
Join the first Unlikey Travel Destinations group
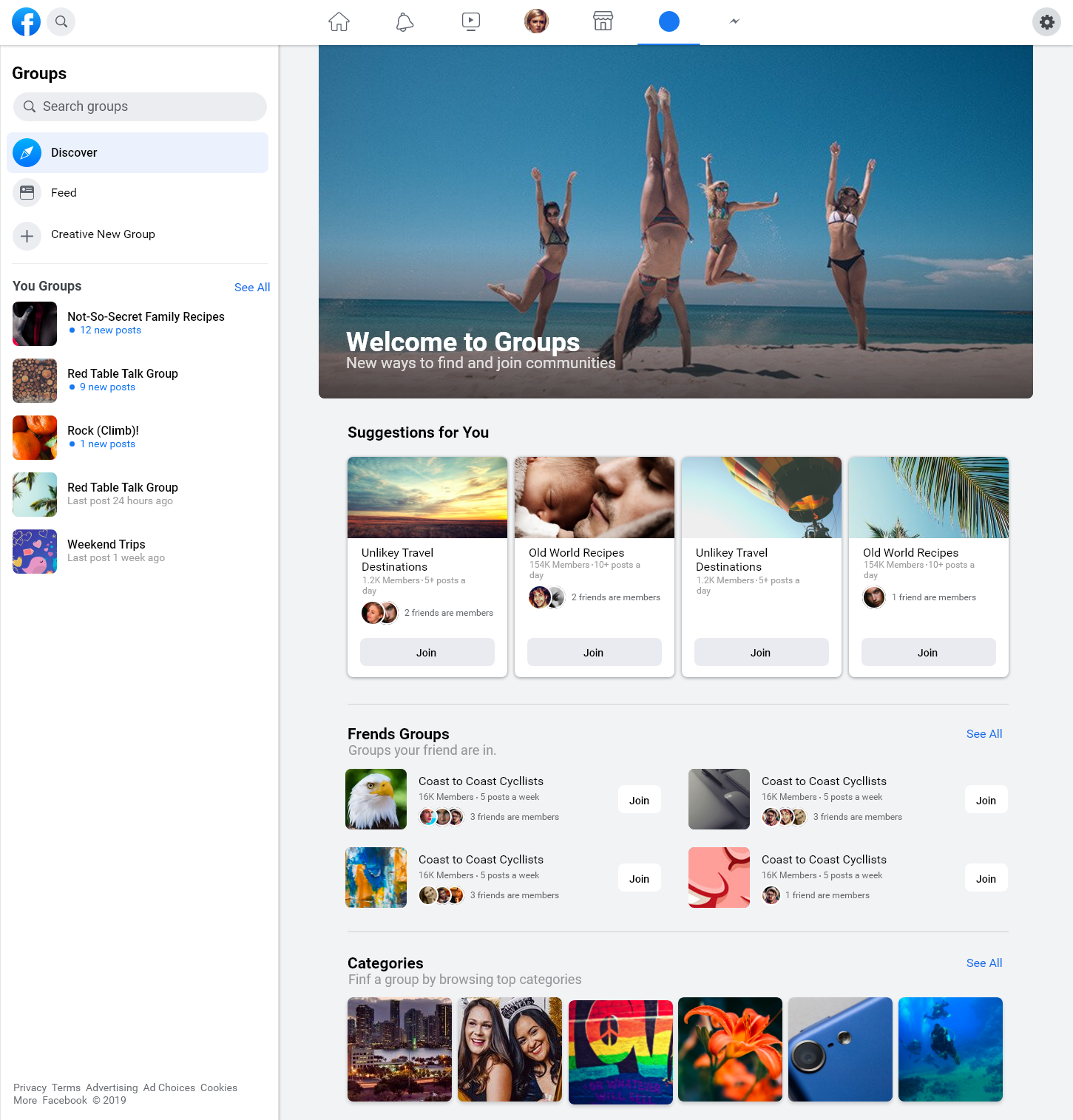coord(427,653)
